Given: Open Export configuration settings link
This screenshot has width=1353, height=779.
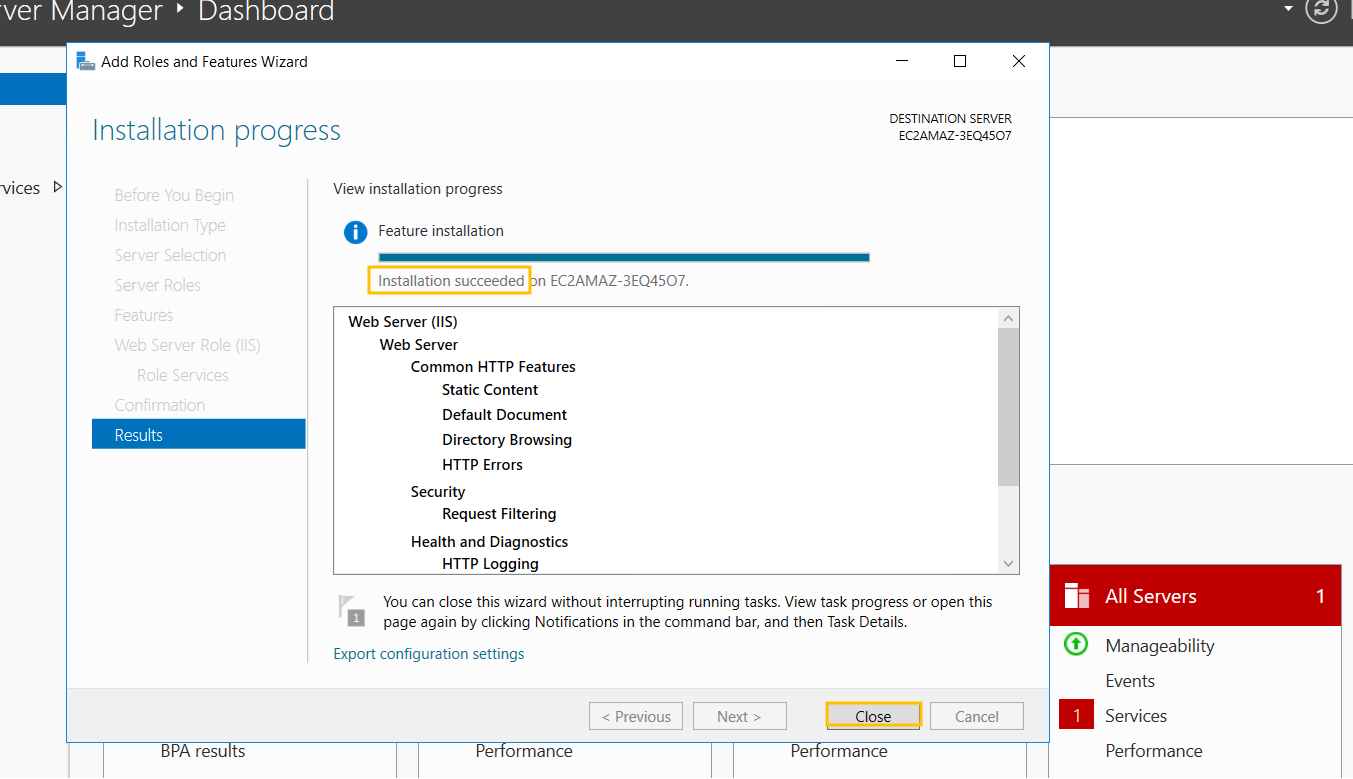Looking at the screenshot, I should 429,654.
